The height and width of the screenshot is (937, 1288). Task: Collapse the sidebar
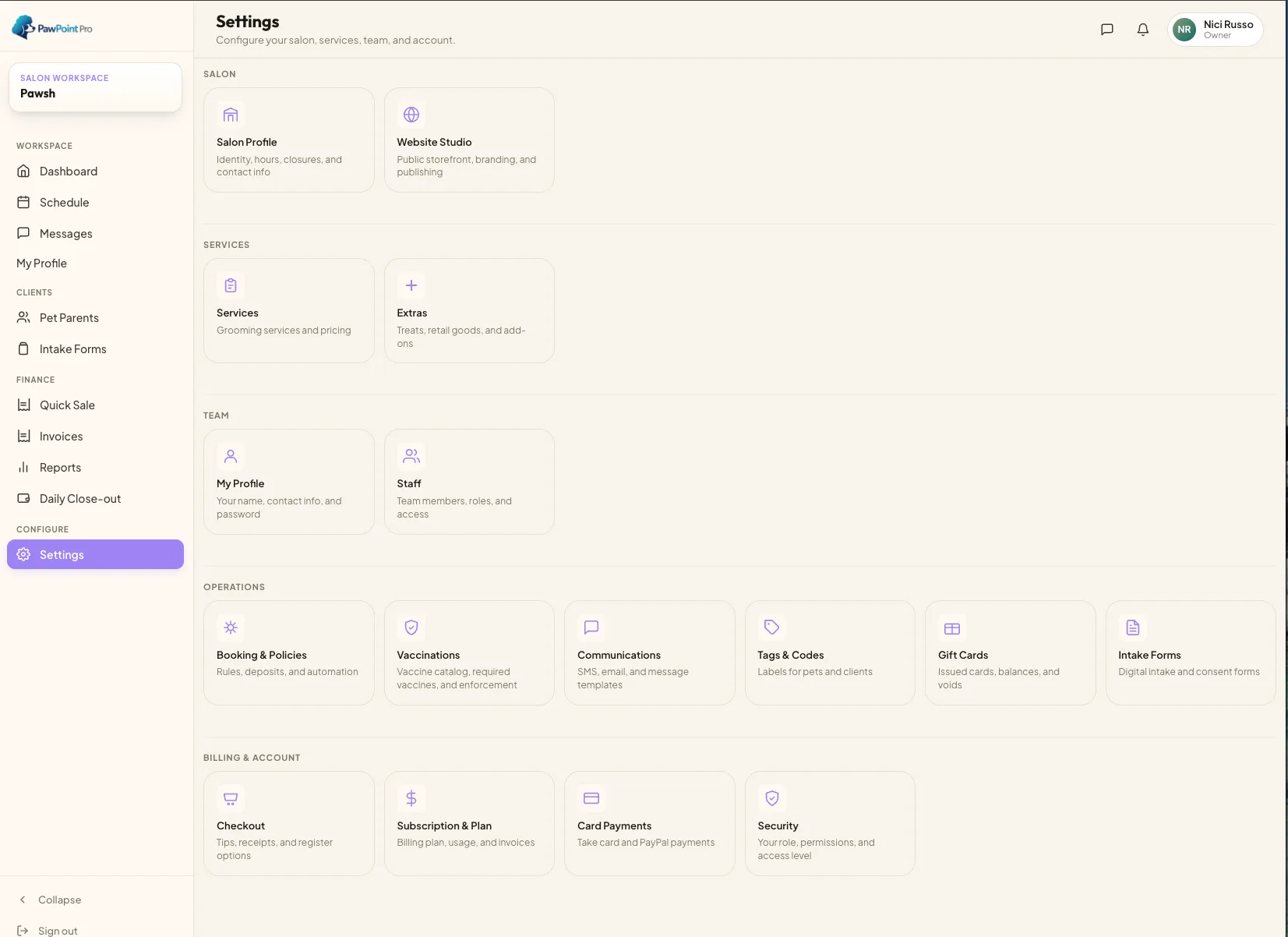pyautogui.click(x=51, y=900)
